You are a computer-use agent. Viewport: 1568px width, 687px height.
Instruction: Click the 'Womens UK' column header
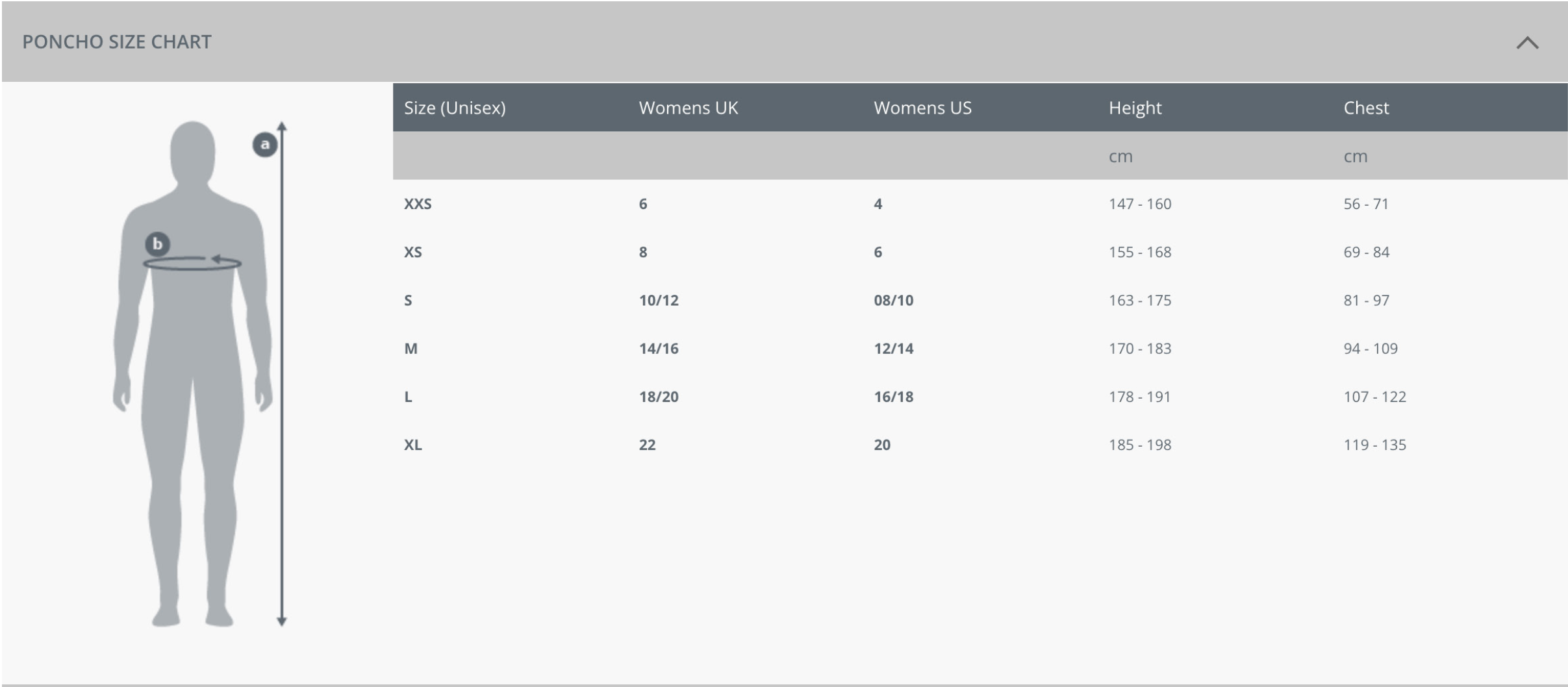[x=689, y=108]
